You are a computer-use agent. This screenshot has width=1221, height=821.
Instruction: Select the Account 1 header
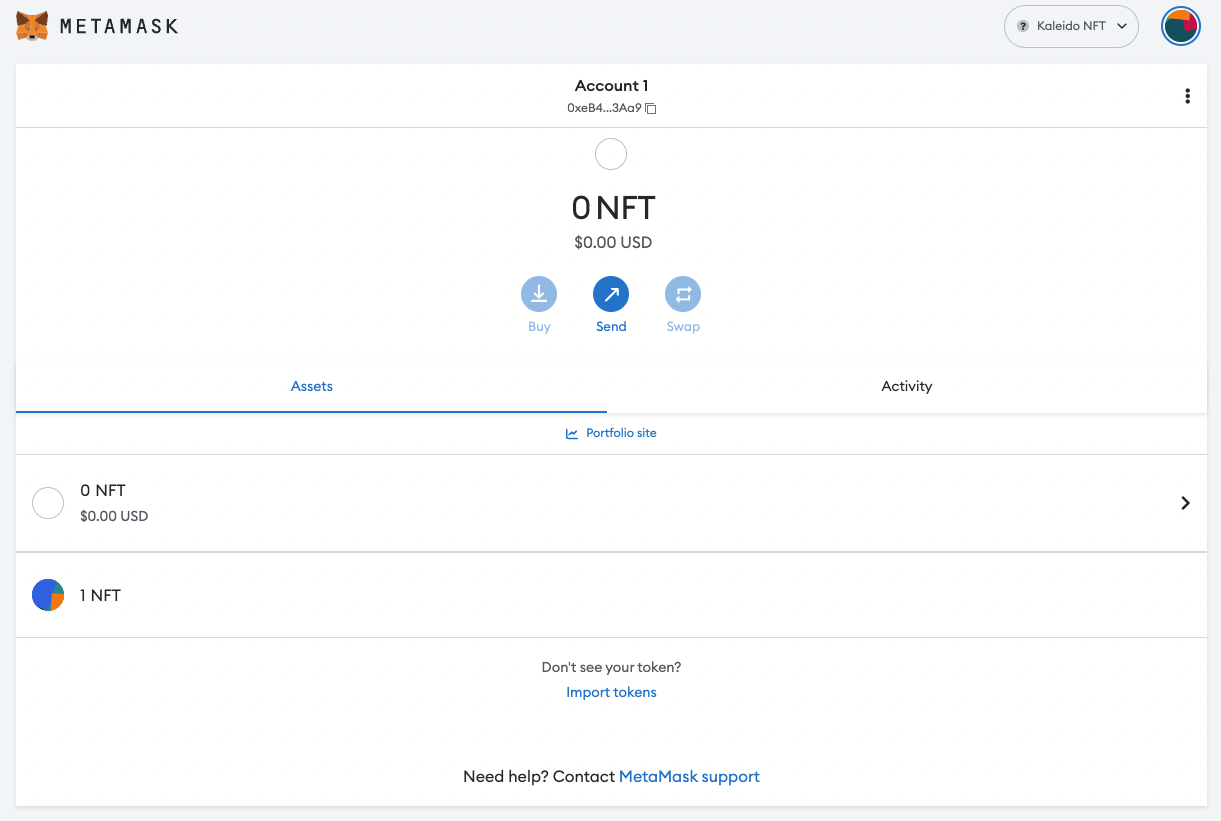click(x=611, y=85)
